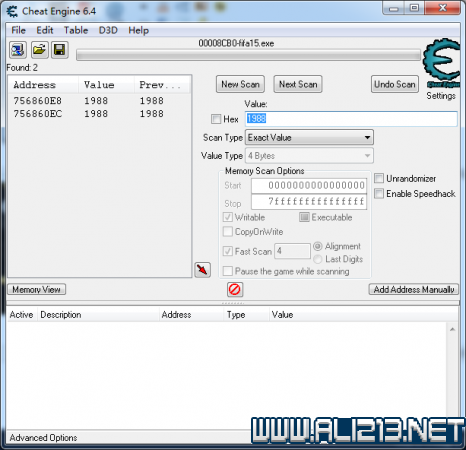
Task: Open the Edit menu
Action: [45, 30]
